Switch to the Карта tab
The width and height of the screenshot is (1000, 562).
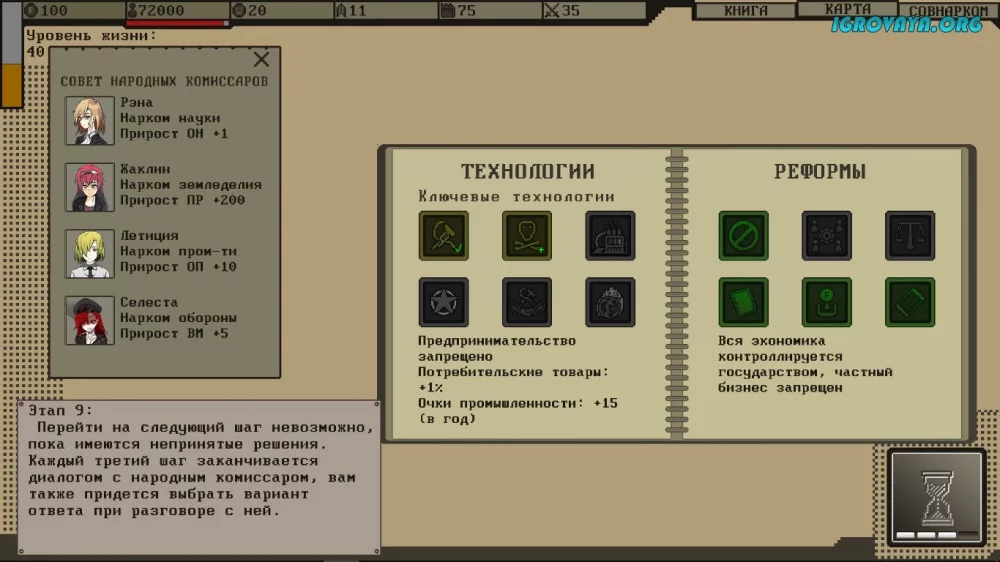coord(847,10)
